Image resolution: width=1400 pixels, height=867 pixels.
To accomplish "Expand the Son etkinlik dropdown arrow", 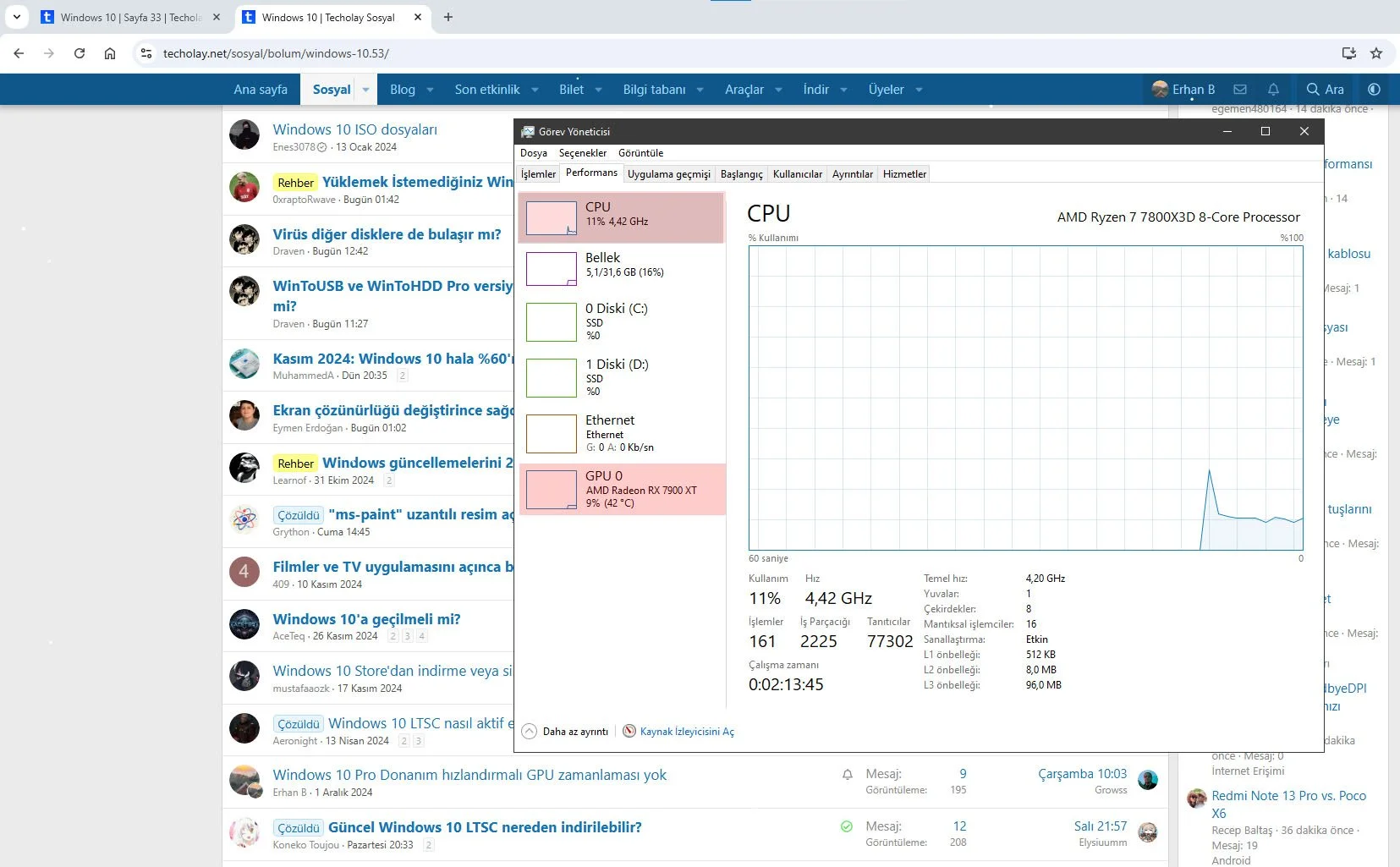I will click(x=536, y=90).
